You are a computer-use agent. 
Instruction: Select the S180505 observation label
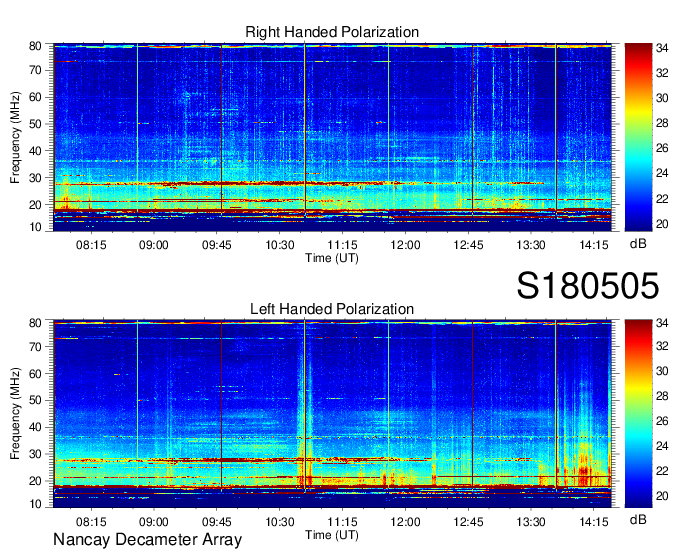click(x=588, y=286)
